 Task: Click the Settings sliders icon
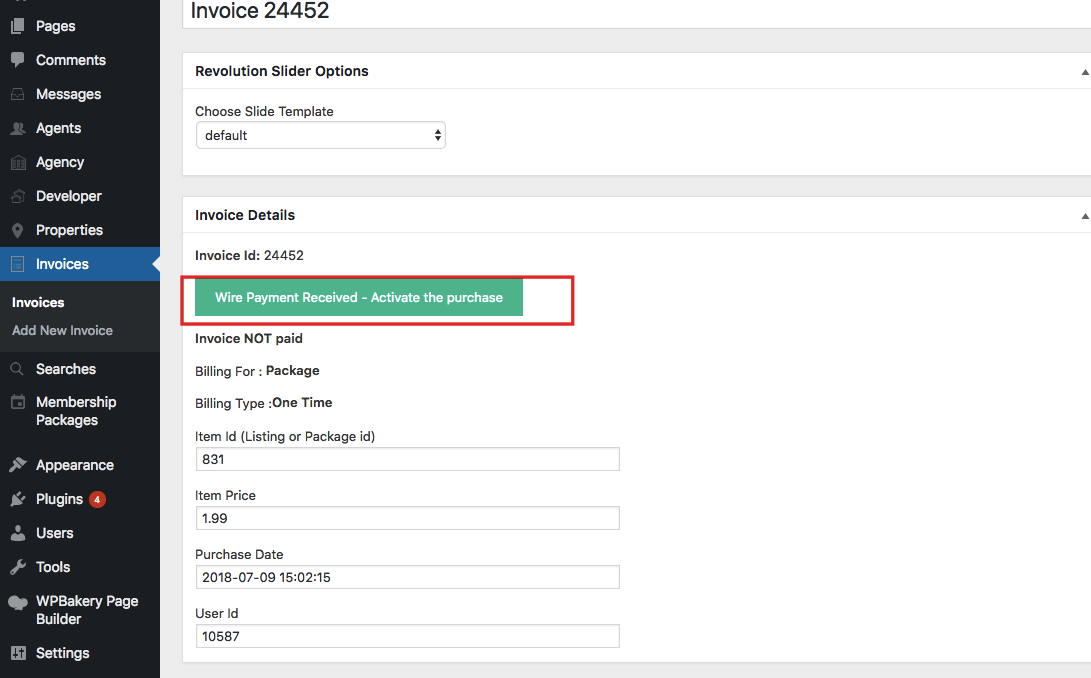point(18,653)
